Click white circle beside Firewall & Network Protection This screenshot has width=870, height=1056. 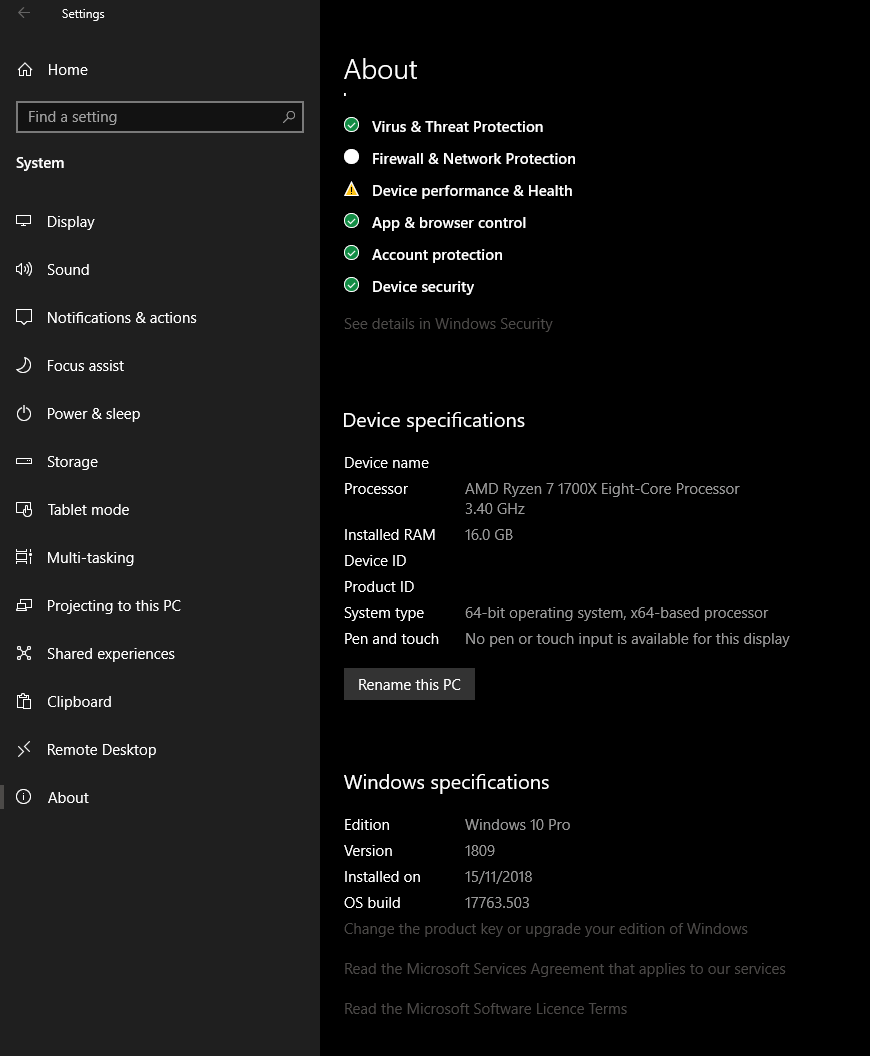pyautogui.click(x=352, y=157)
